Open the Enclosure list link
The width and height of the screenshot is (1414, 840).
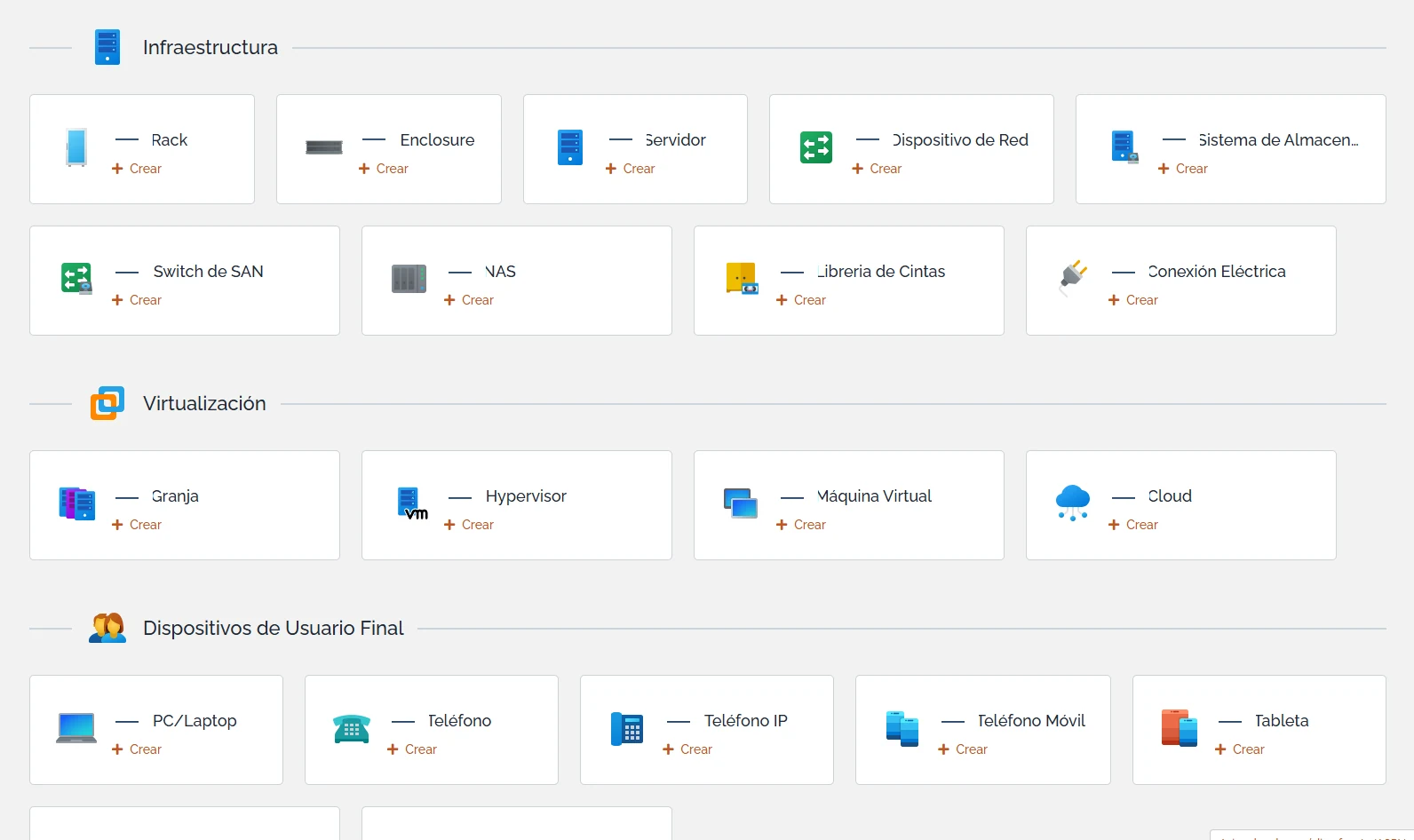(x=437, y=139)
